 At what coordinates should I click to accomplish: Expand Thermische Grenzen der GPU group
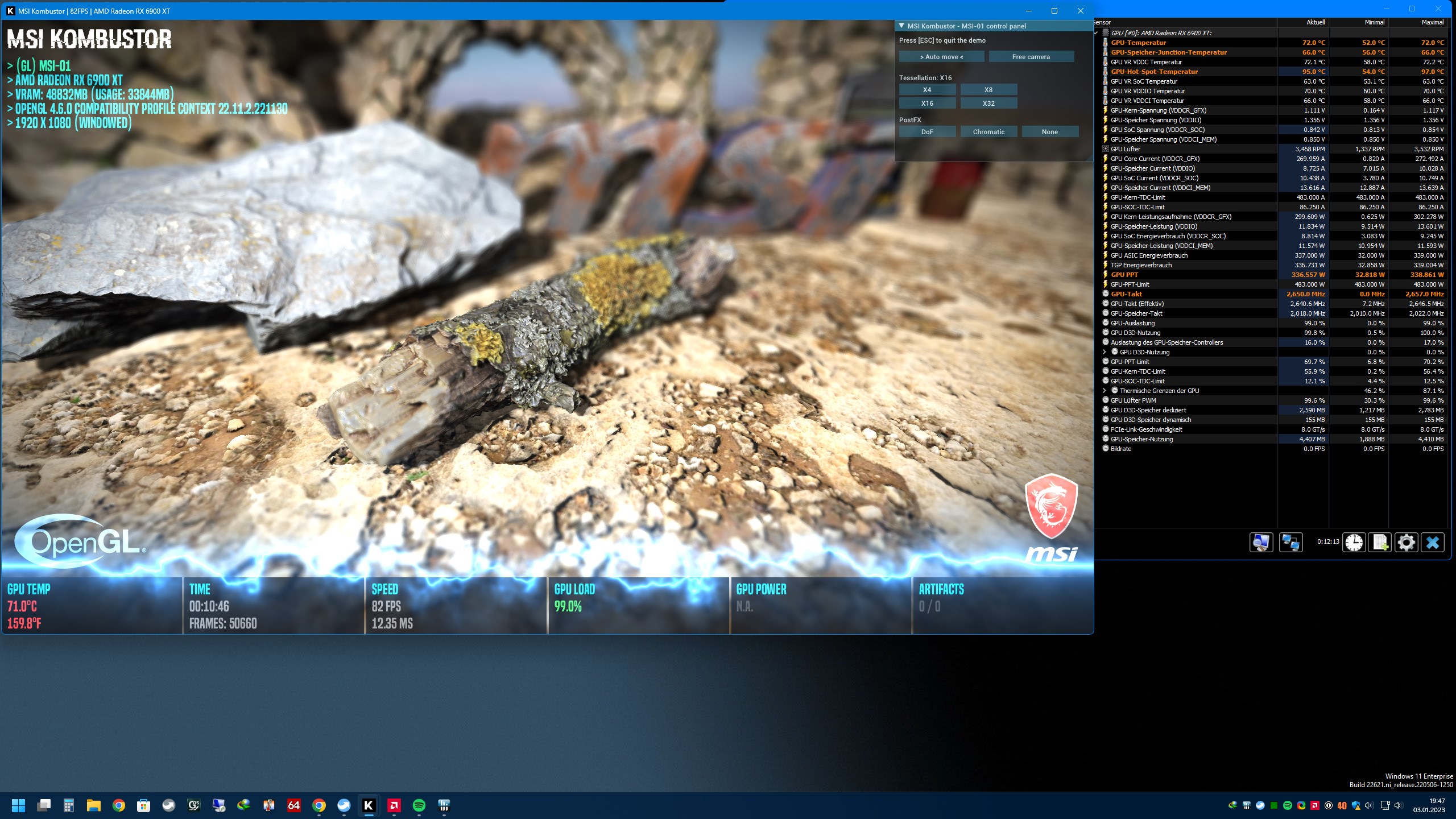point(1105,391)
